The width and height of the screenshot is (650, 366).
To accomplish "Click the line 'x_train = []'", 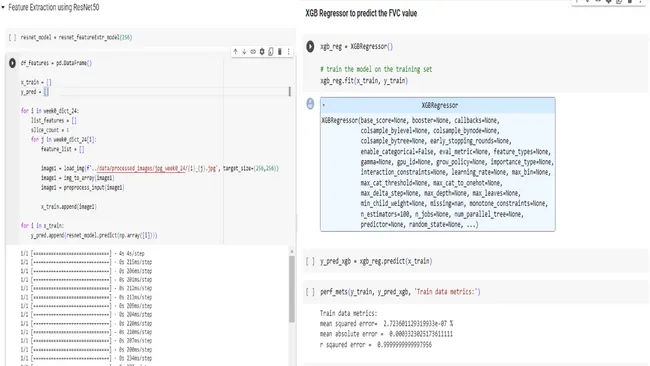I will [36, 82].
